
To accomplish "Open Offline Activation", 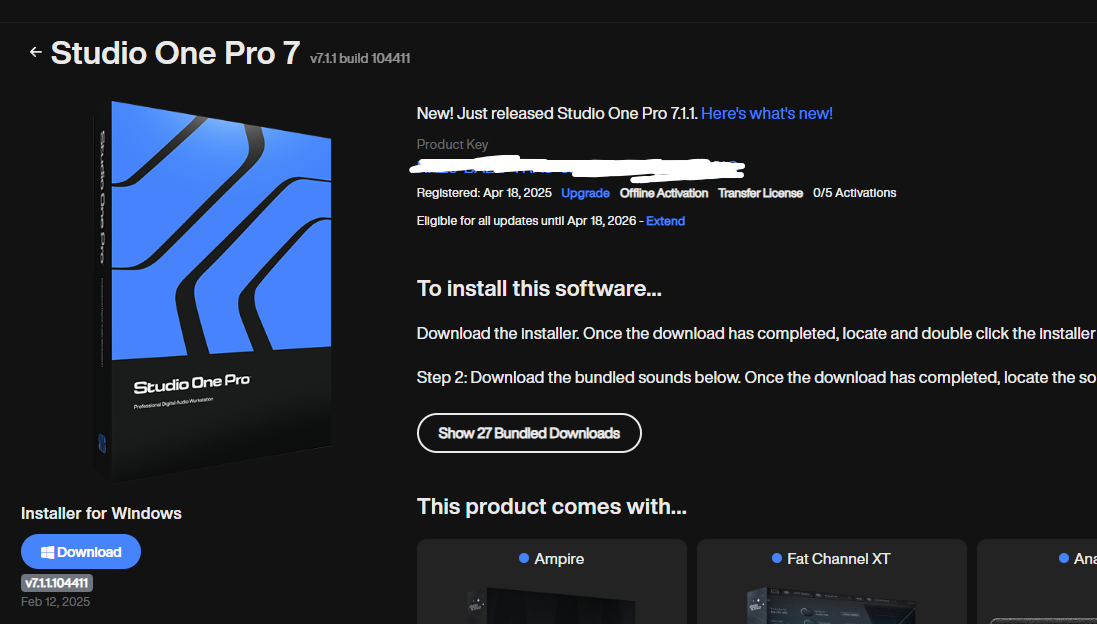I will click(x=663, y=193).
